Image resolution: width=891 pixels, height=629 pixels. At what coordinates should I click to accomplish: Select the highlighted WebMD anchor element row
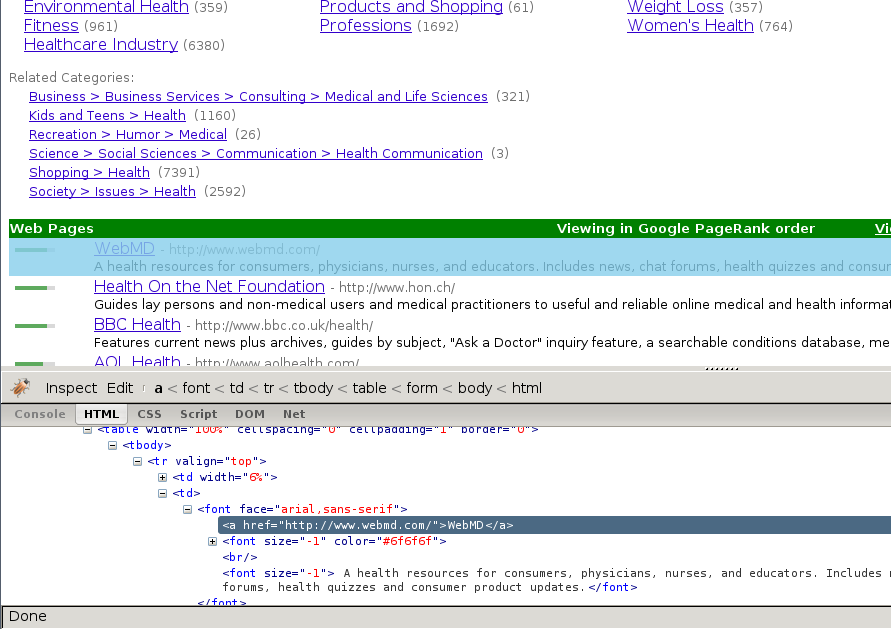click(367, 525)
